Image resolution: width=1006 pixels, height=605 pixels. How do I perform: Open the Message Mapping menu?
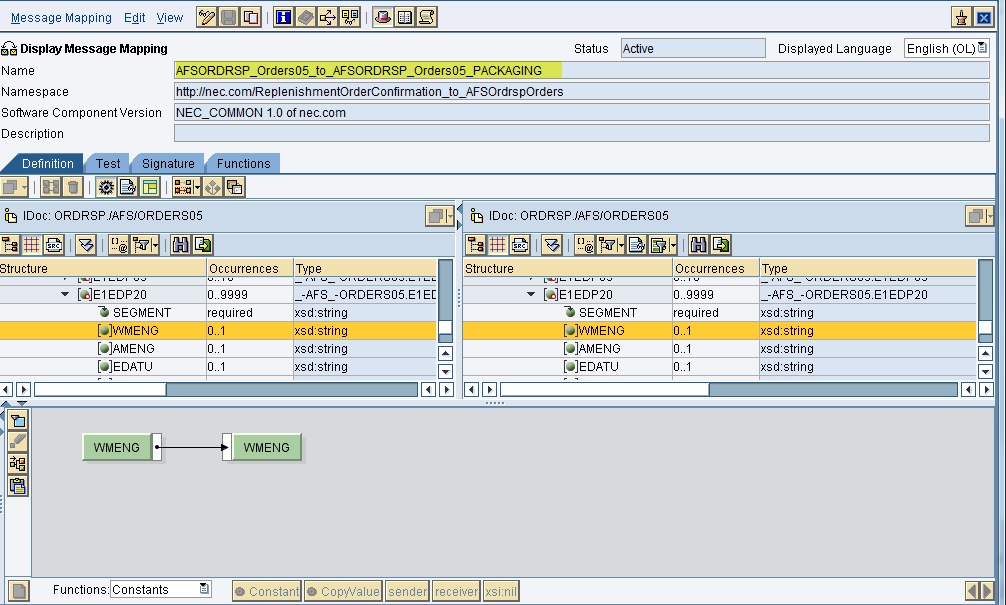[61, 18]
